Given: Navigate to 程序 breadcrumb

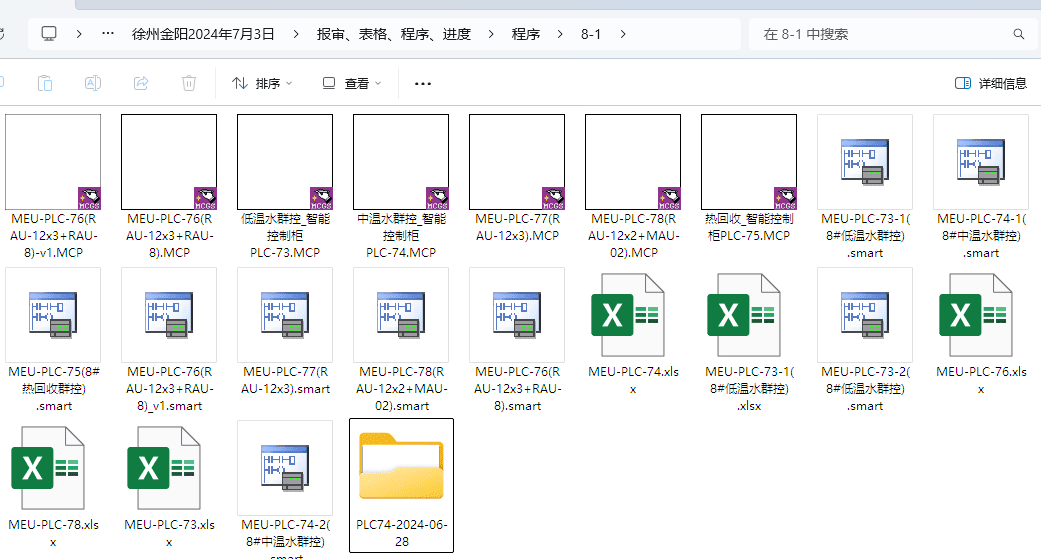Looking at the screenshot, I should (526, 34).
